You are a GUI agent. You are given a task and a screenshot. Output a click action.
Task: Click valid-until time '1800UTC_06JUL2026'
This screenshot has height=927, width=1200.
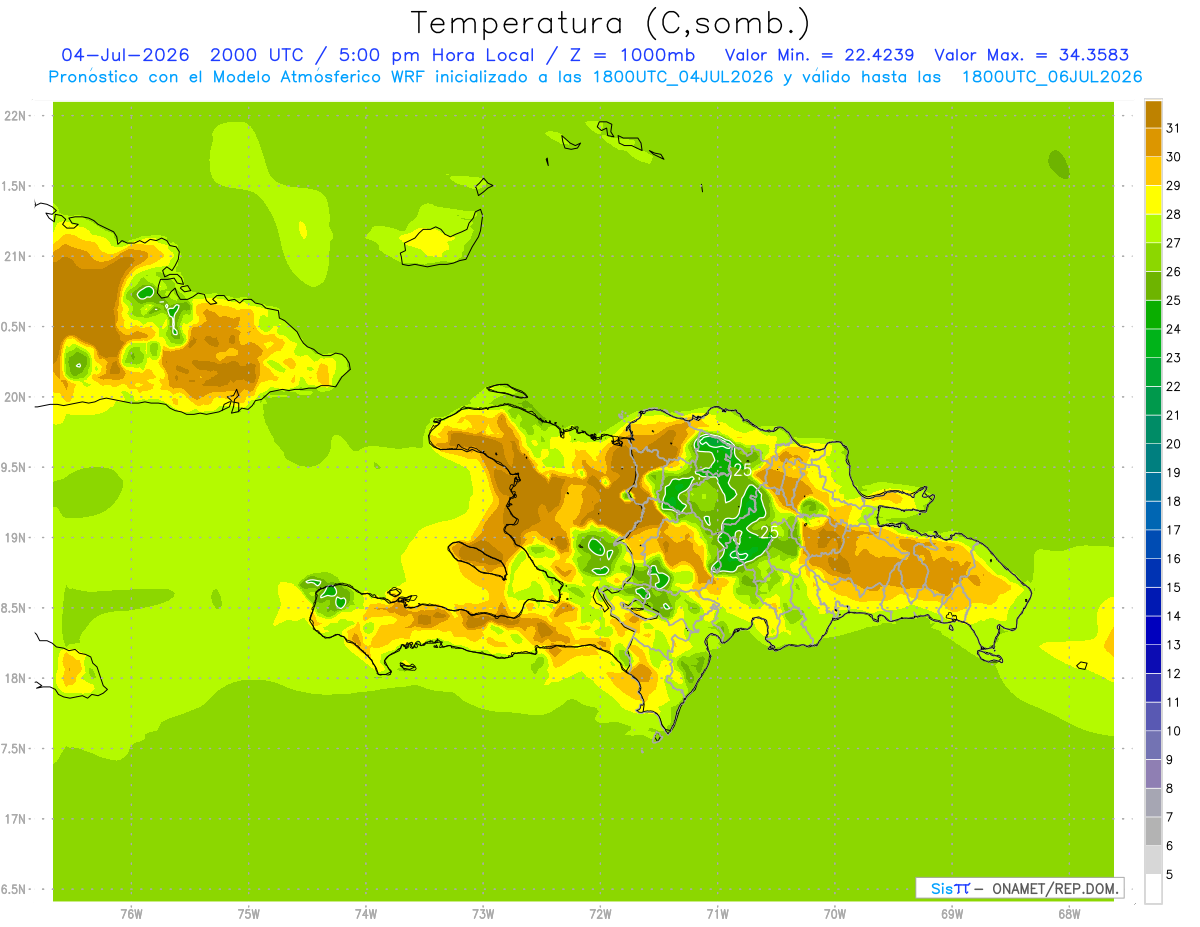(1052, 77)
